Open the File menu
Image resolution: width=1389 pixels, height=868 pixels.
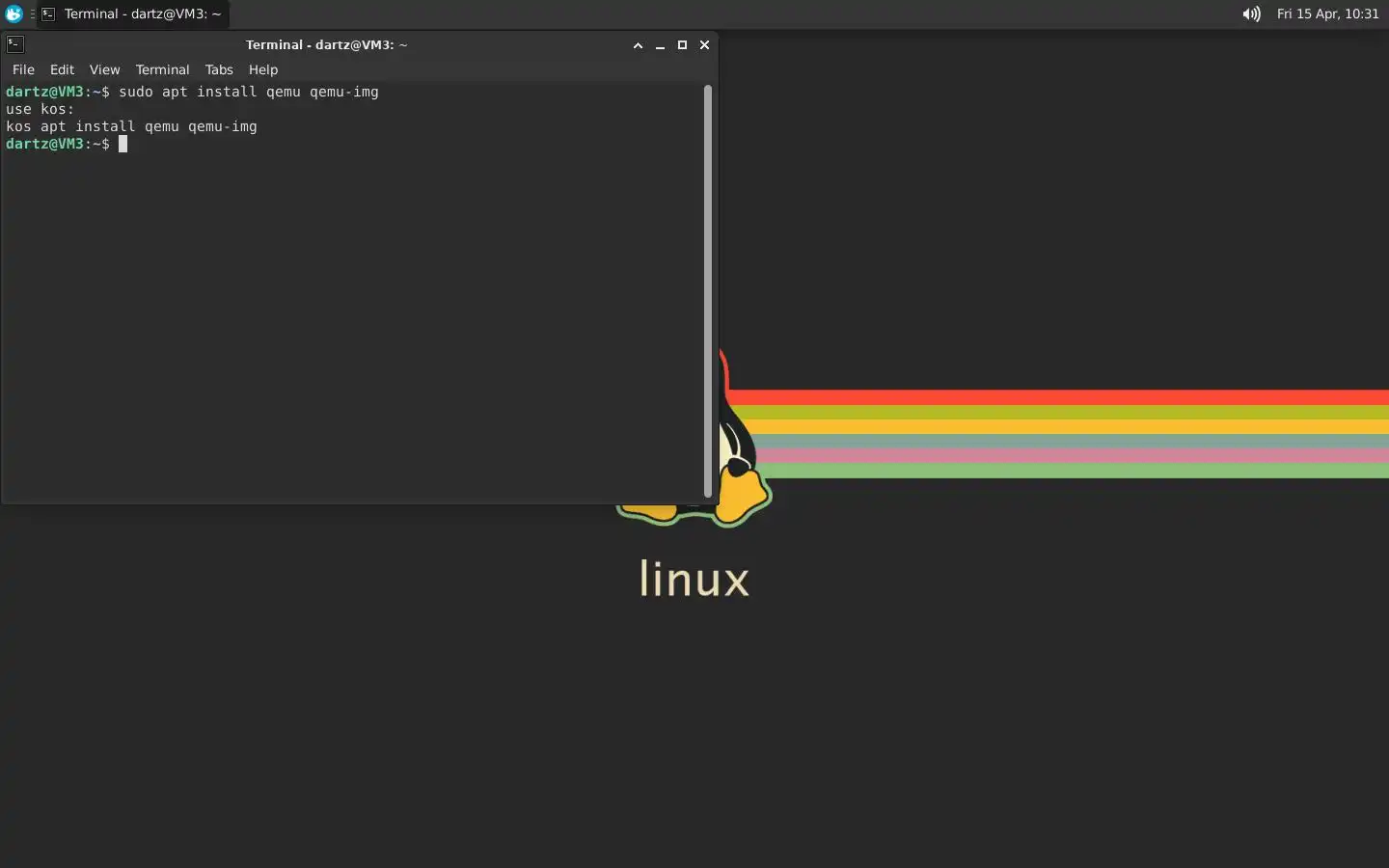tap(23, 69)
